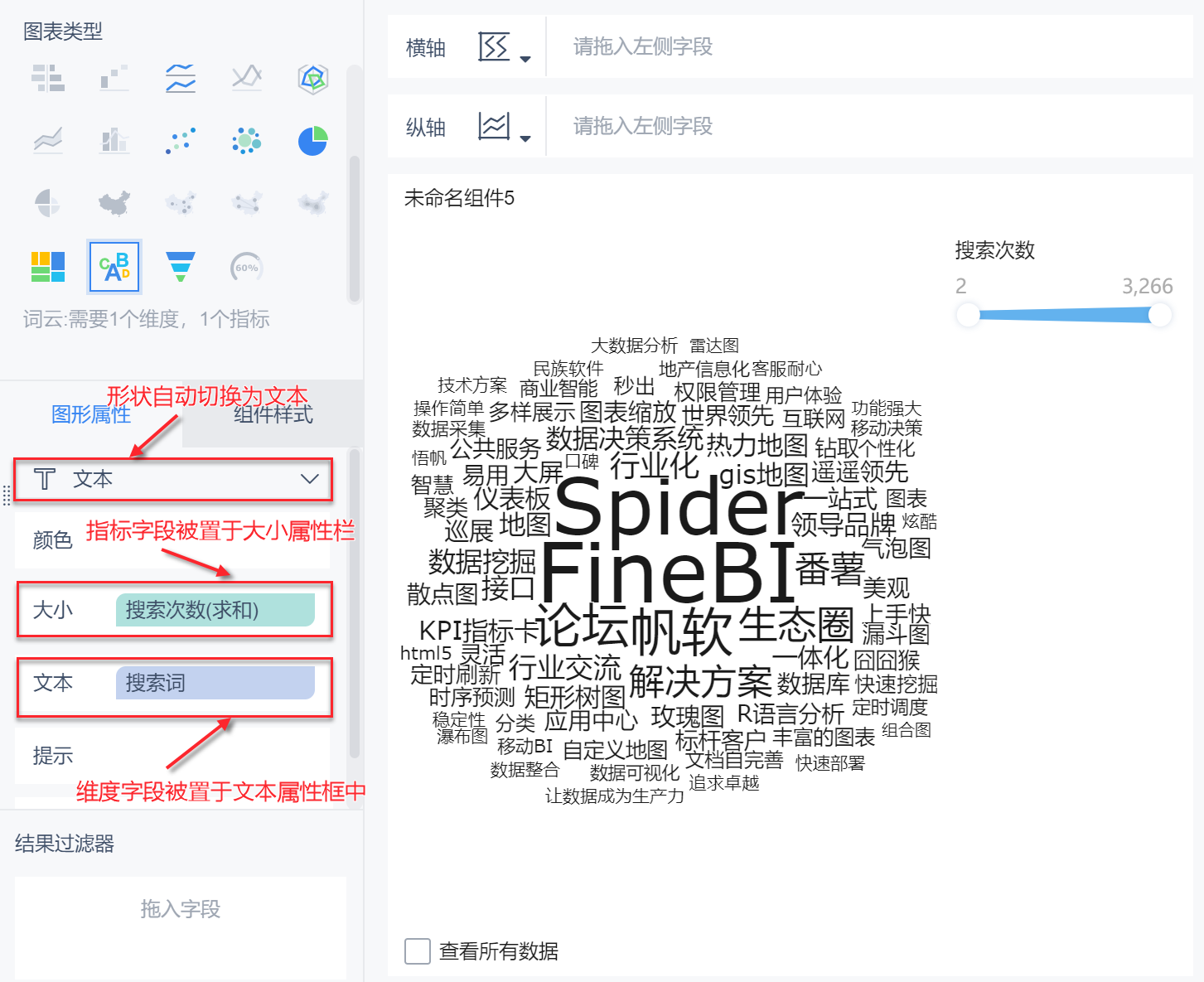Click the attributes panel scrollbar

click(x=355, y=605)
